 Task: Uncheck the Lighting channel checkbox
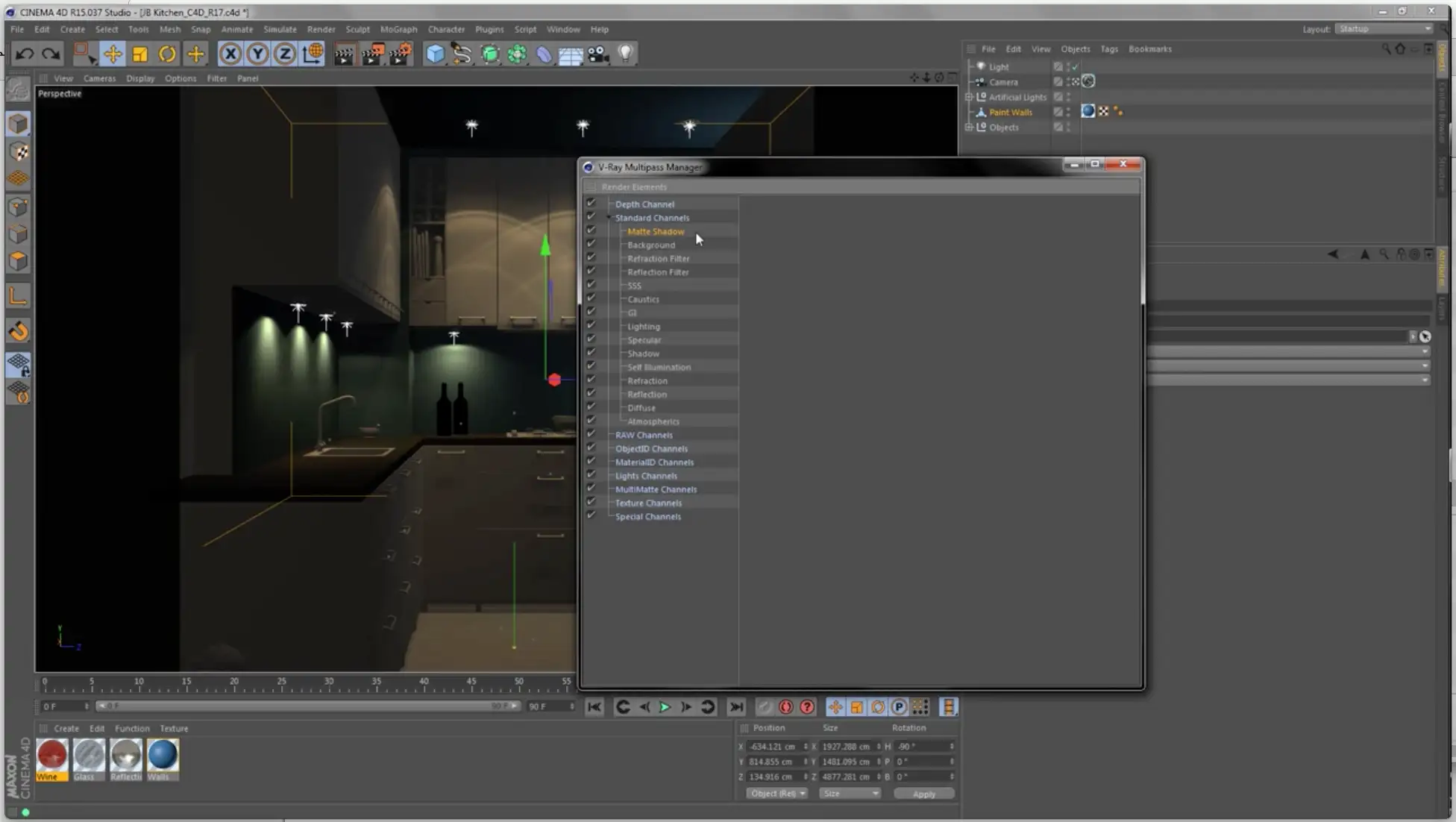pyautogui.click(x=591, y=325)
